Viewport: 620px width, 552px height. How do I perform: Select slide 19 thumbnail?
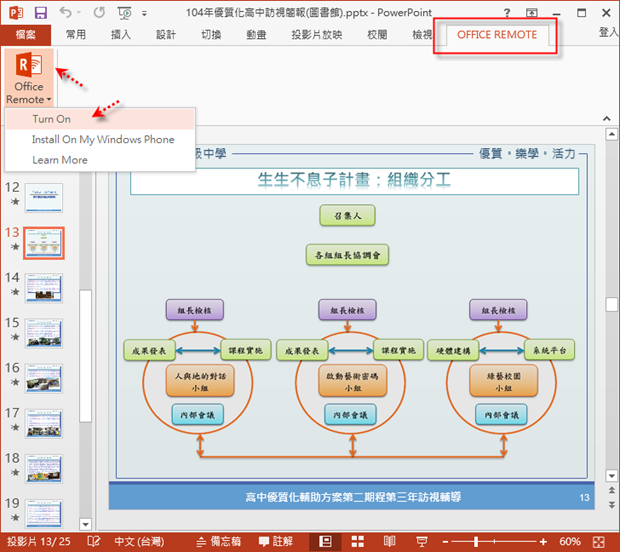tap(44, 514)
